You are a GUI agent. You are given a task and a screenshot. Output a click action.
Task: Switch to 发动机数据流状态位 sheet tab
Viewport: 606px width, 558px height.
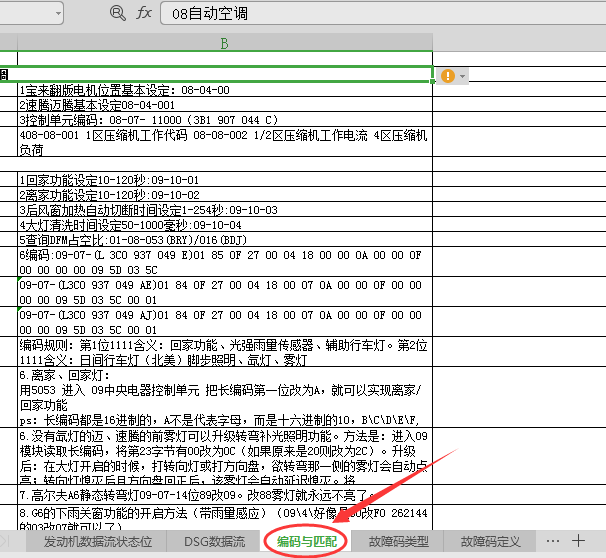tap(97, 541)
